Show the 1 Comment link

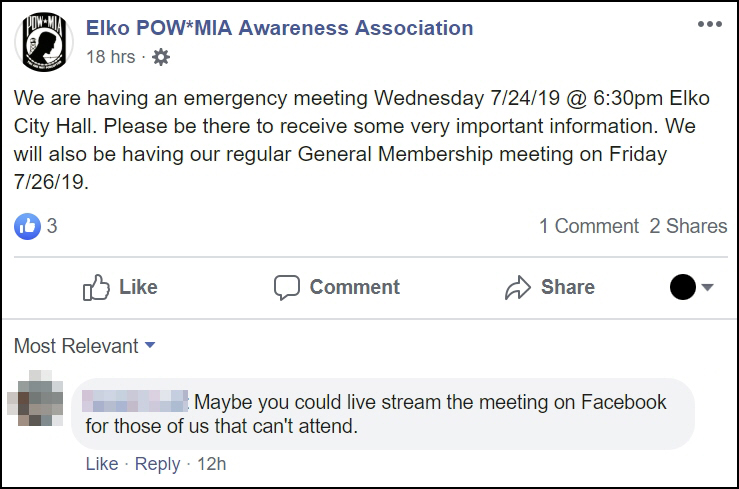(588, 226)
